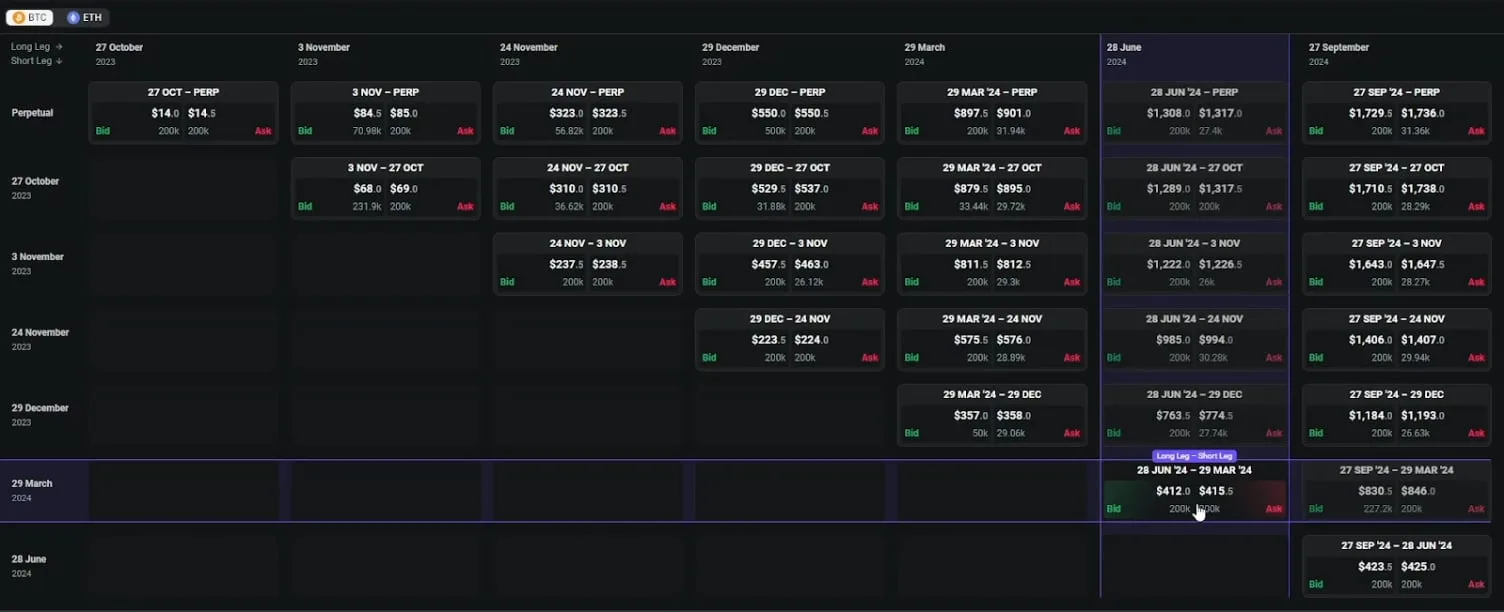Click the $14.5 ask price in 27 OCT – PERP
This screenshot has width=1504, height=612.
[202, 113]
